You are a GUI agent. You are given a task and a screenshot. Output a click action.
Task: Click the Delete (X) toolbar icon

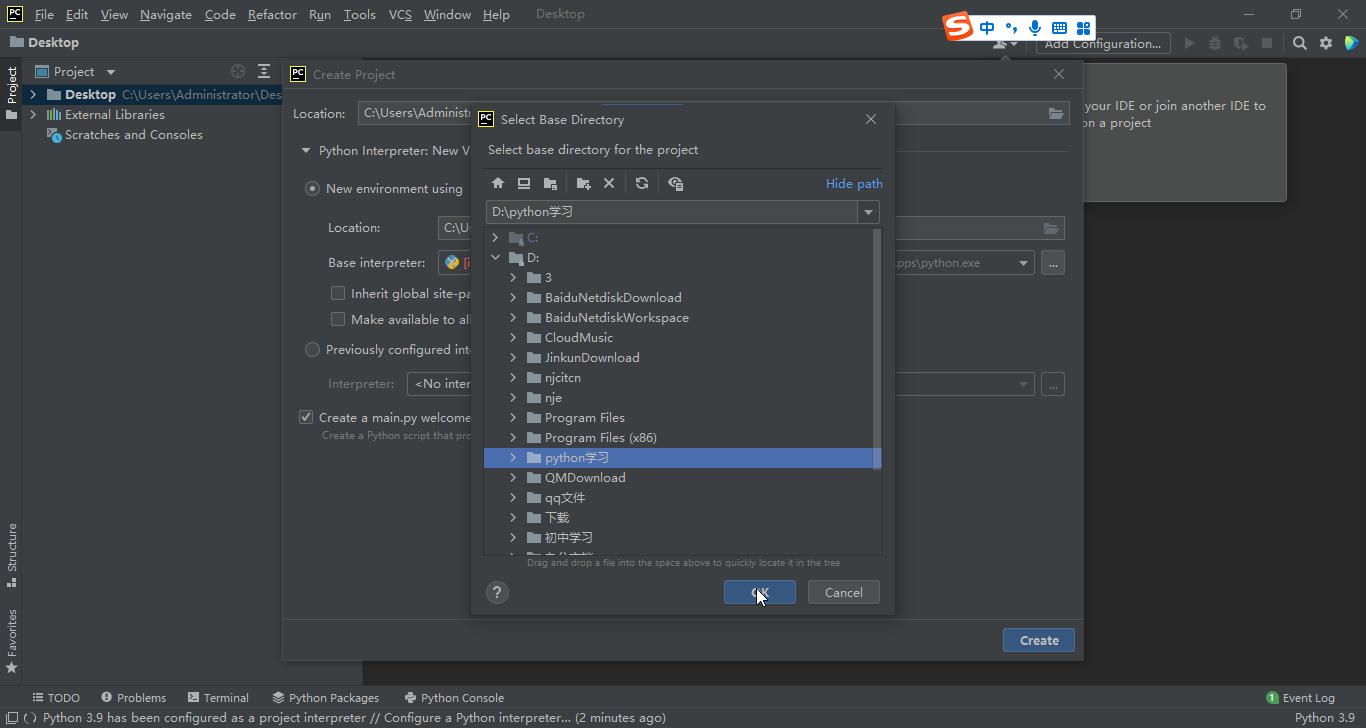tap(609, 183)
